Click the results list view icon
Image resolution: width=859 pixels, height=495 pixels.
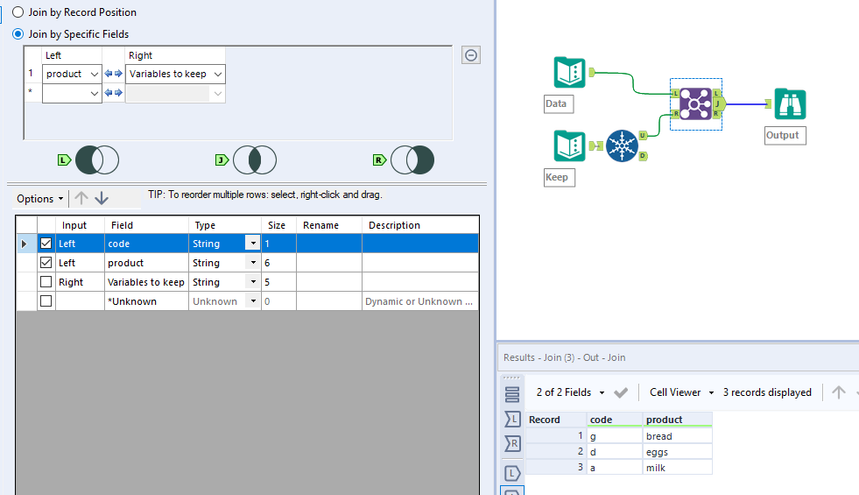(512, 394)
